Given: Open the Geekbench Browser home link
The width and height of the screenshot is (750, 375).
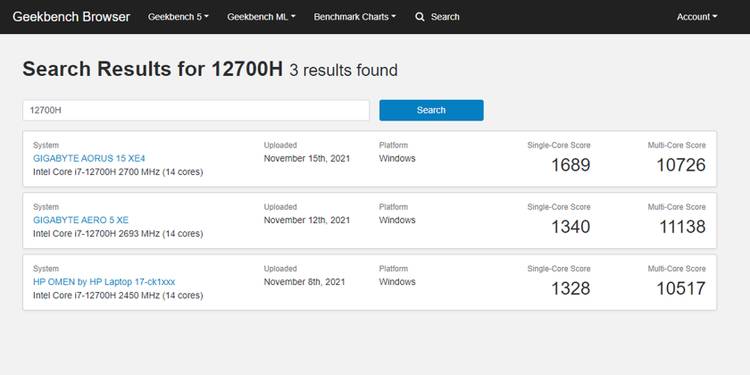Looking at the screenshot, I should pyautogui.click(x=71, y=17).
